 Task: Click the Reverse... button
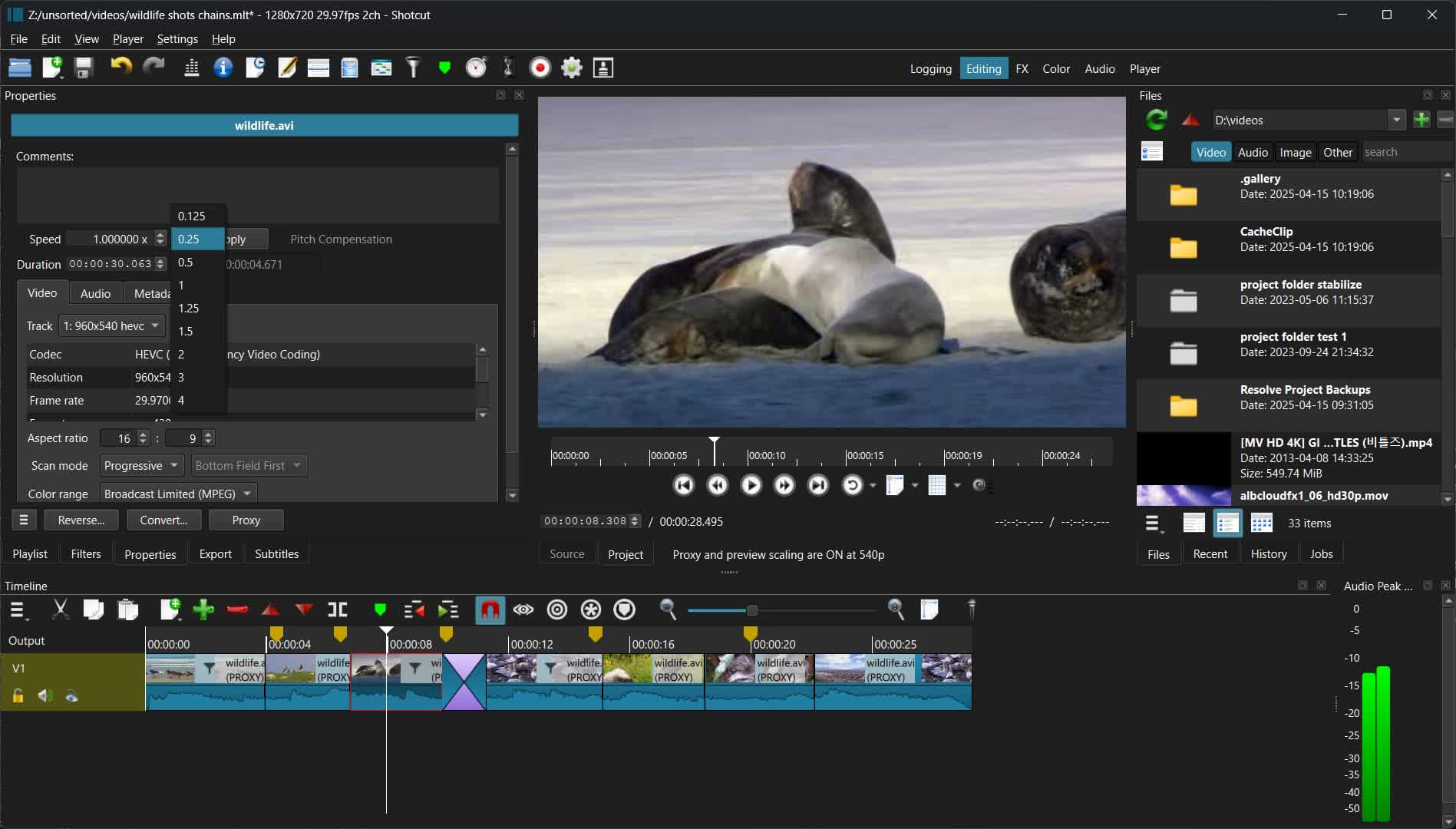81,520
